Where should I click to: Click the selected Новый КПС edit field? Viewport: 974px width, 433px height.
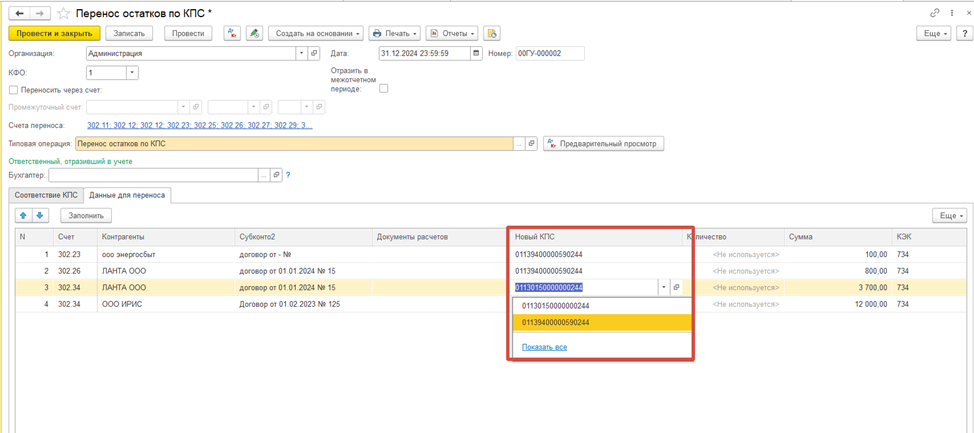point(584,287)
